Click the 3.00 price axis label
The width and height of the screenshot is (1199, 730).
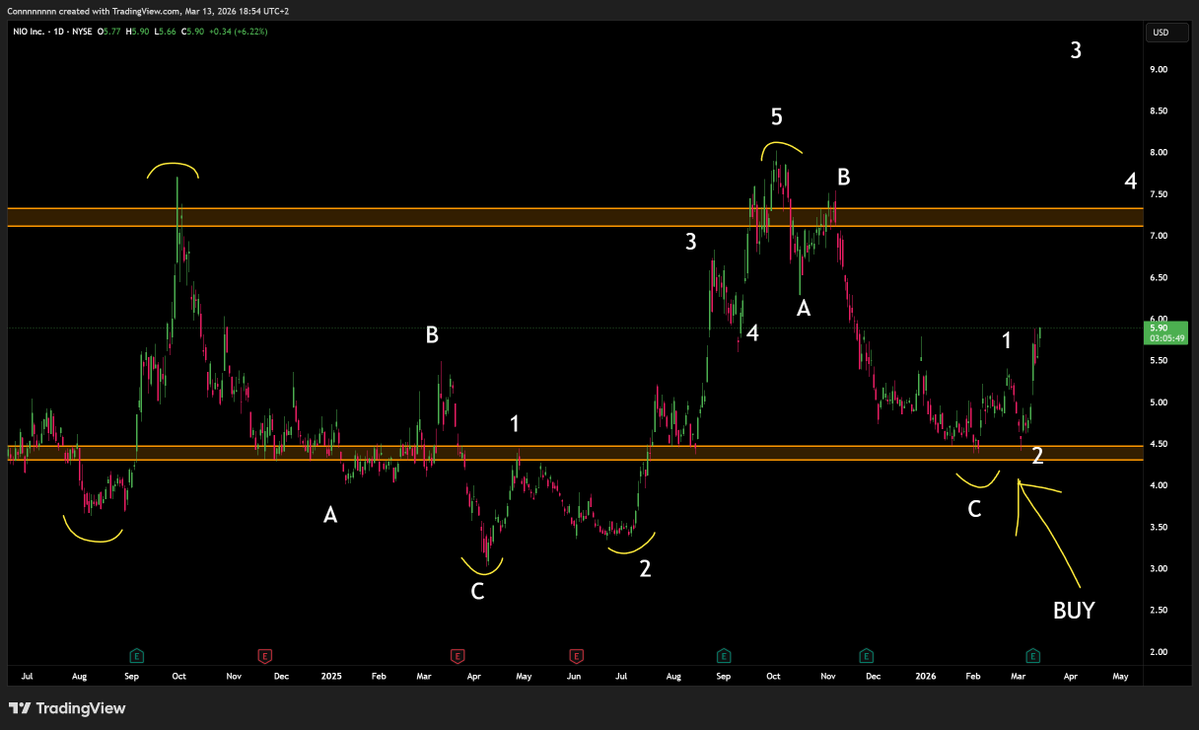[x=1158, y=569]
